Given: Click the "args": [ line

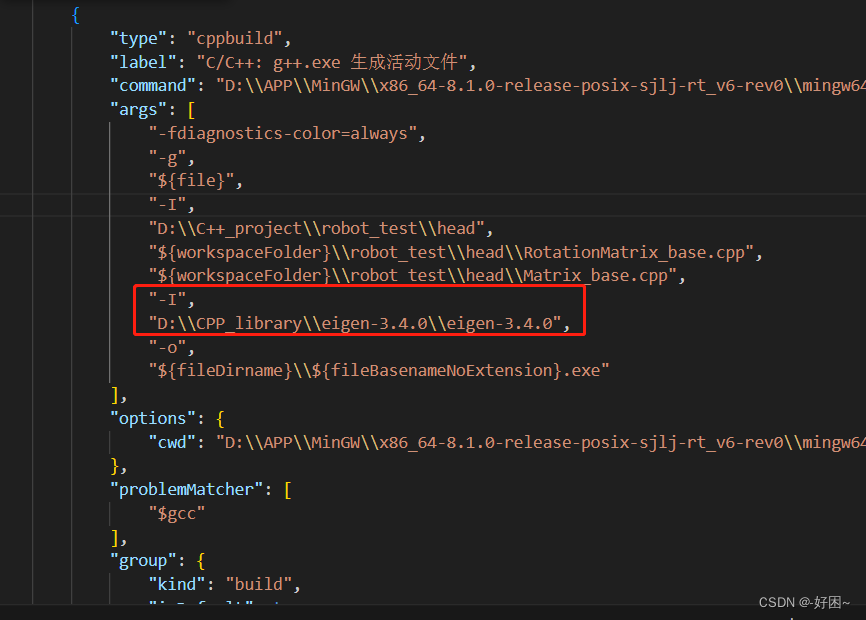Looking at the screenshot, I should 152,109.
